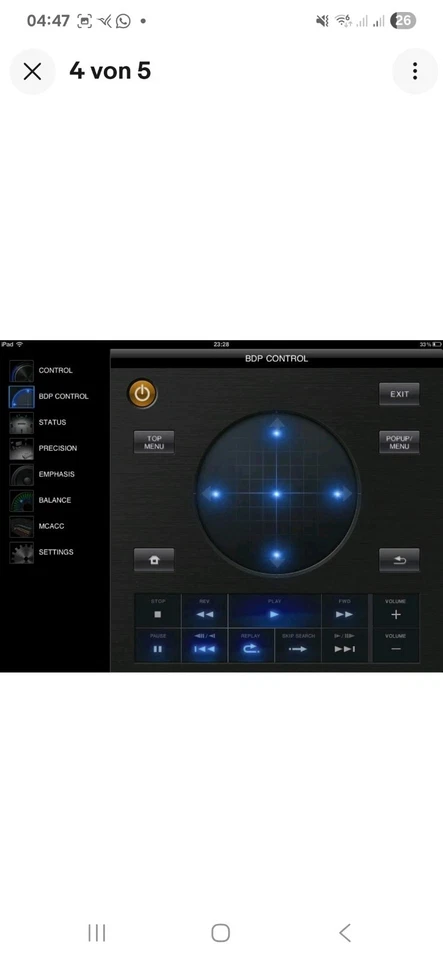The image size is (443, 960).
Task: Close the image viewer with the X button
Action: (x=32, y=72)
